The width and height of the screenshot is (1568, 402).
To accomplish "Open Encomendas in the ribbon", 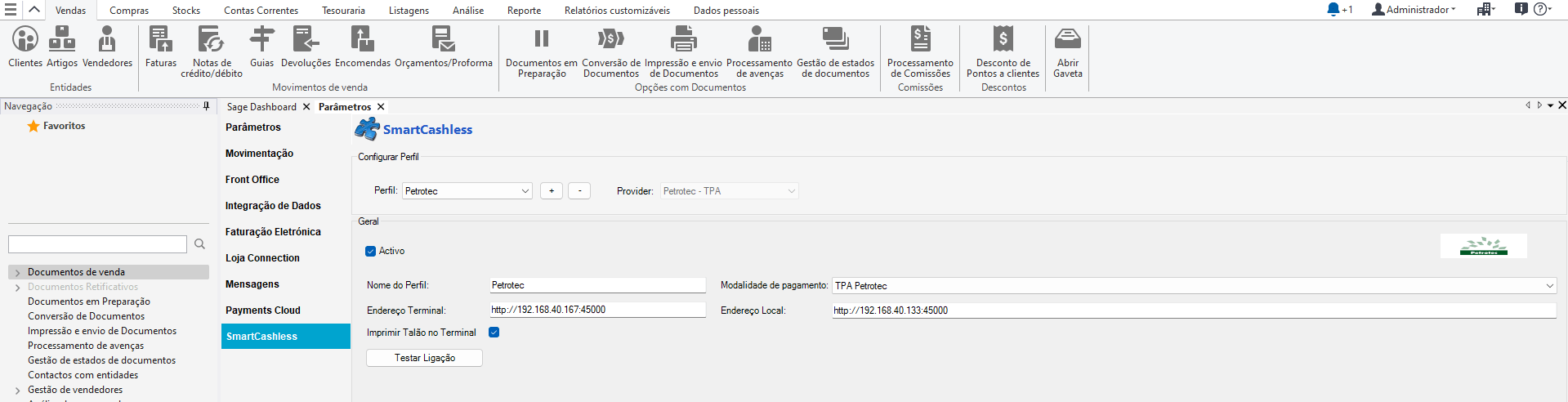I will click(363, 47).
